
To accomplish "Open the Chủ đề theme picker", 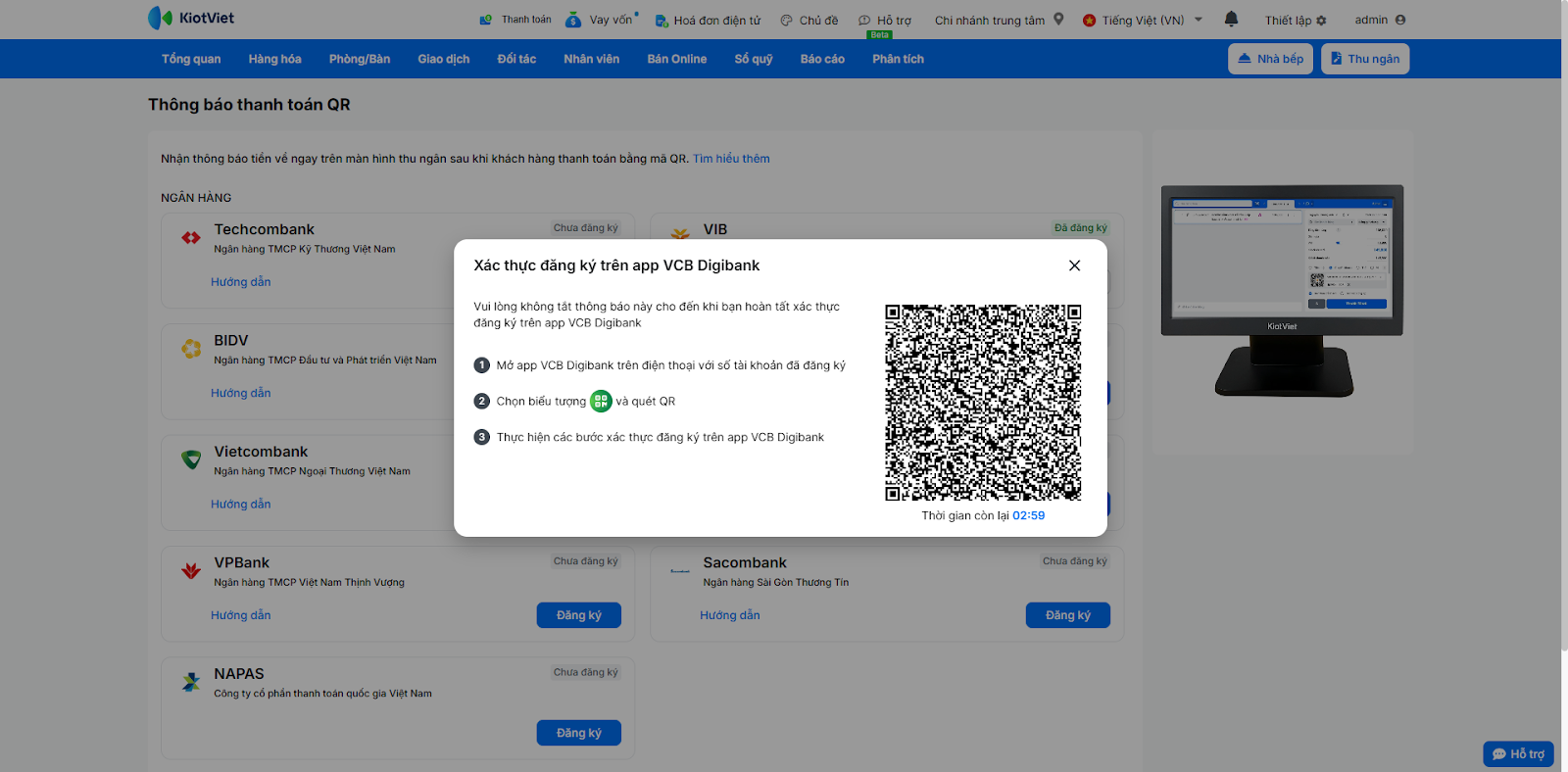I will pos(809,21).
